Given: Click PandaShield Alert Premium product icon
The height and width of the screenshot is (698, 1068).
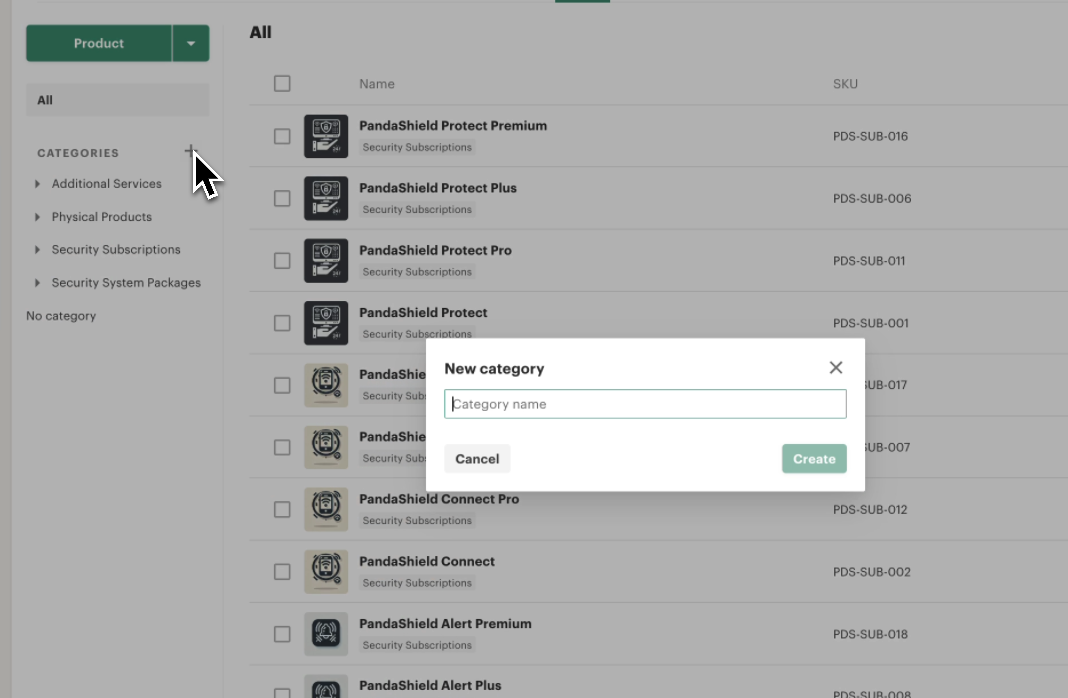Looking at the screenshot, I should (326, 633).
